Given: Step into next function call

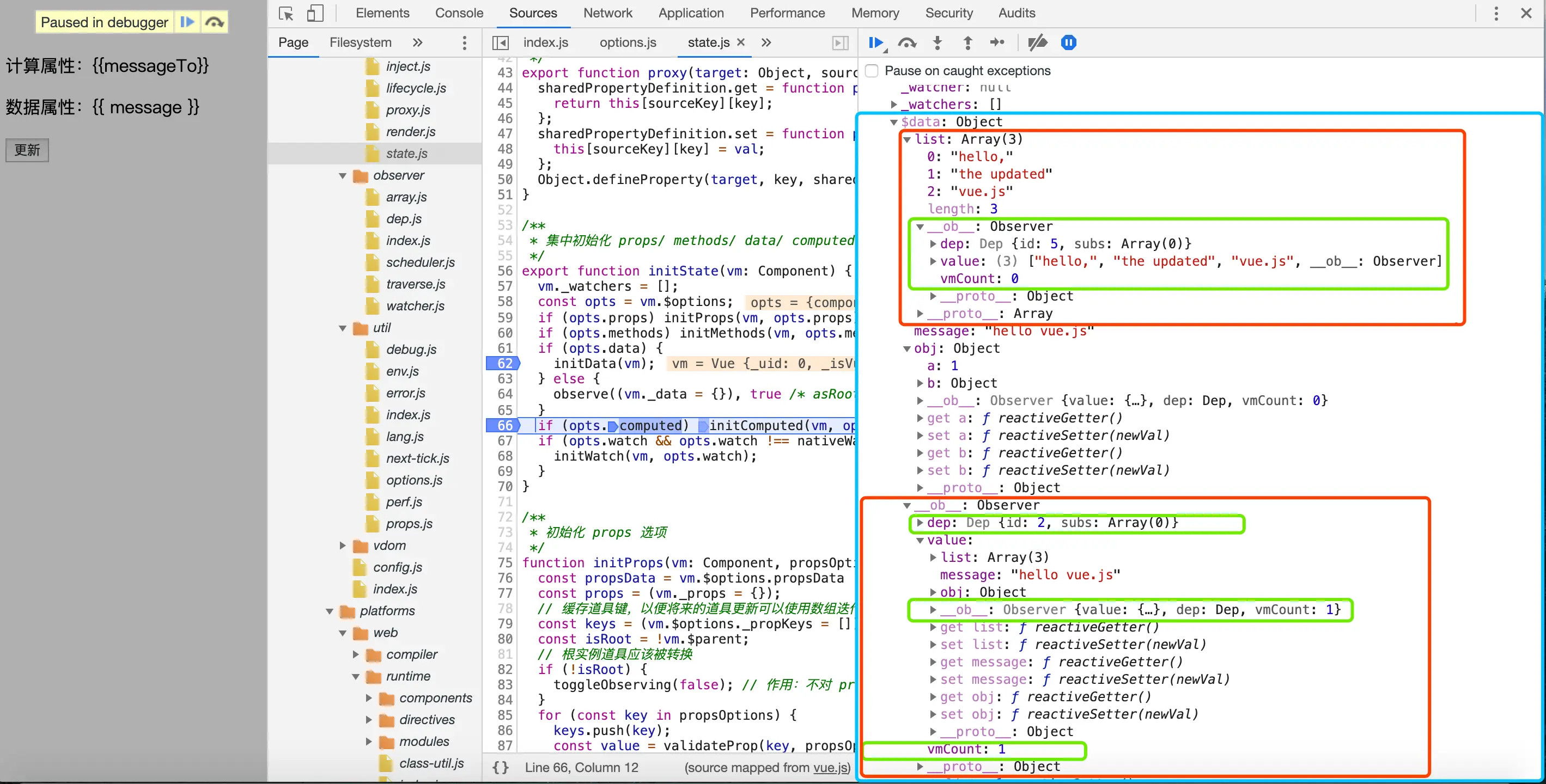Looking at the screenshot, I should click(x=938, y=42).
